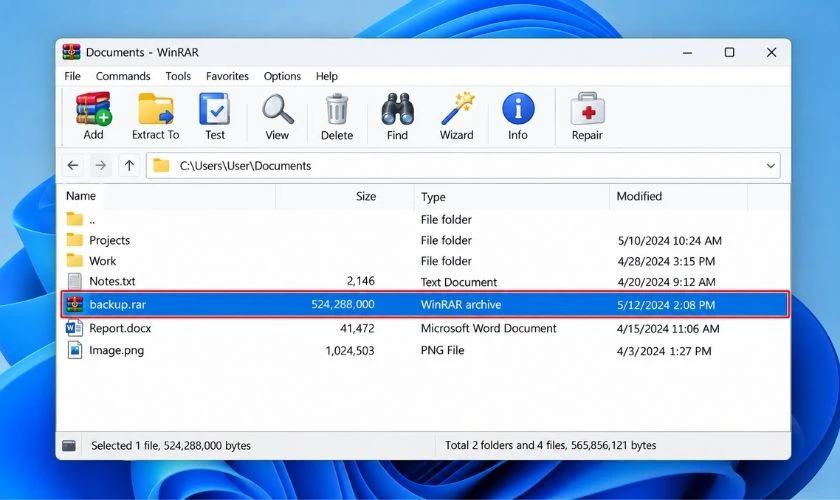Click the Image.png picture icon
The width and height of the screenshot is (840, 500).
74,350
